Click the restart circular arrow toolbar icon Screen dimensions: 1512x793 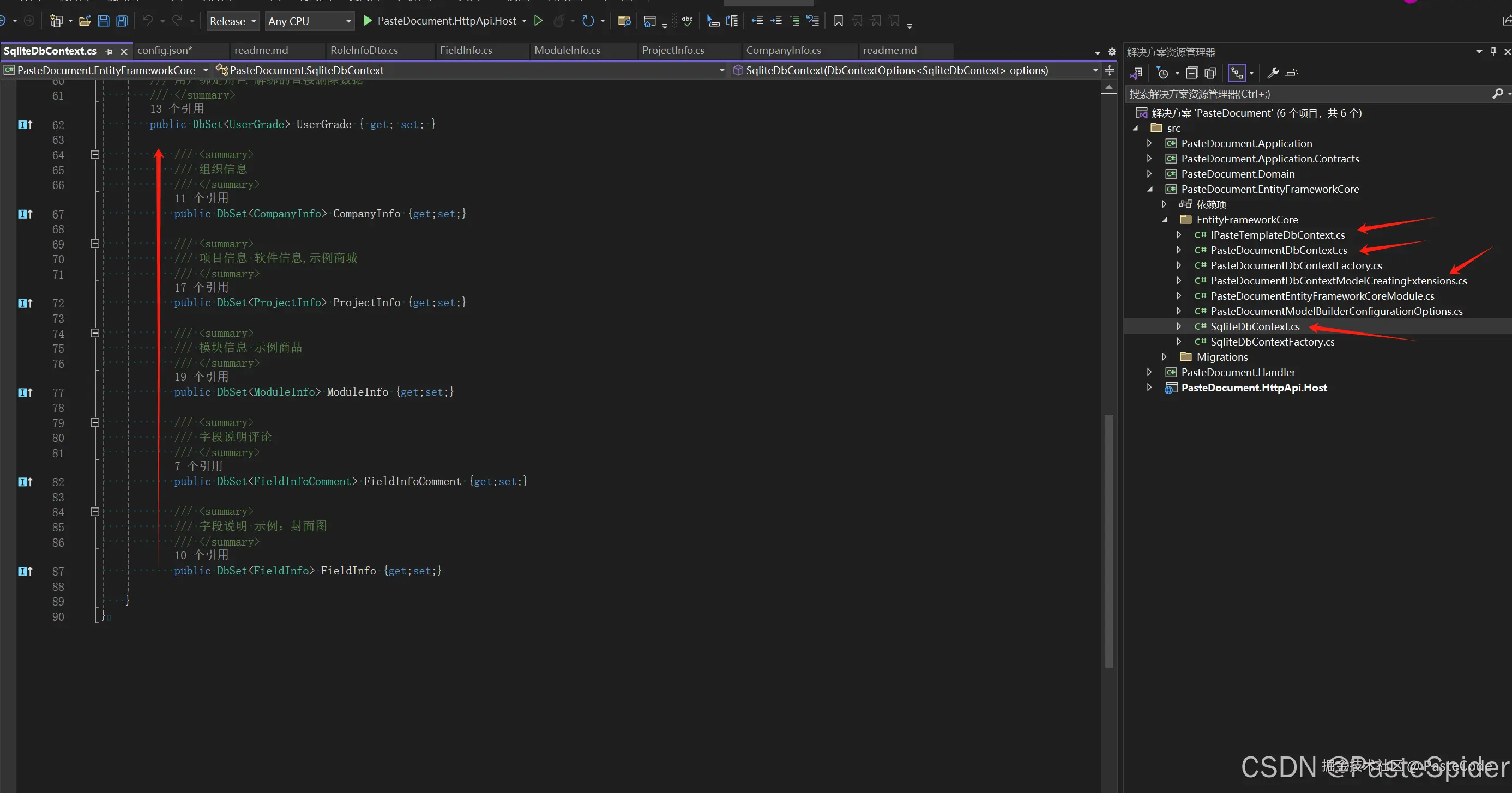point(588,21)
